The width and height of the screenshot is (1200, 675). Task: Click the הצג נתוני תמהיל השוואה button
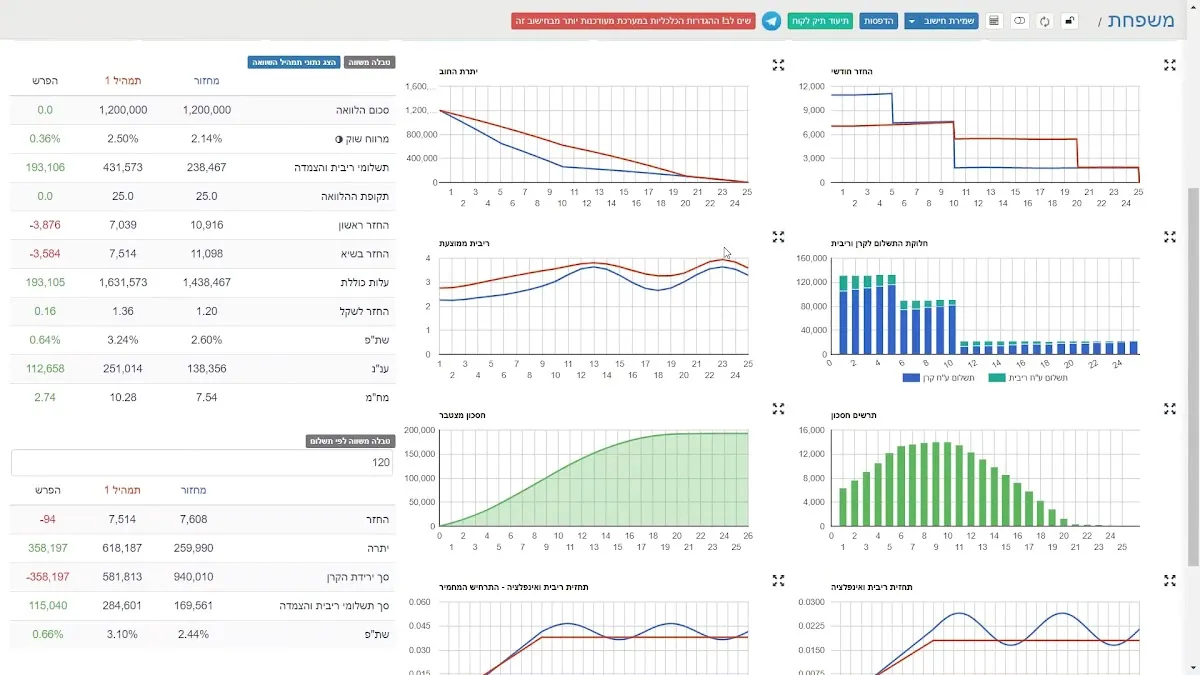(x=294, y=62)
